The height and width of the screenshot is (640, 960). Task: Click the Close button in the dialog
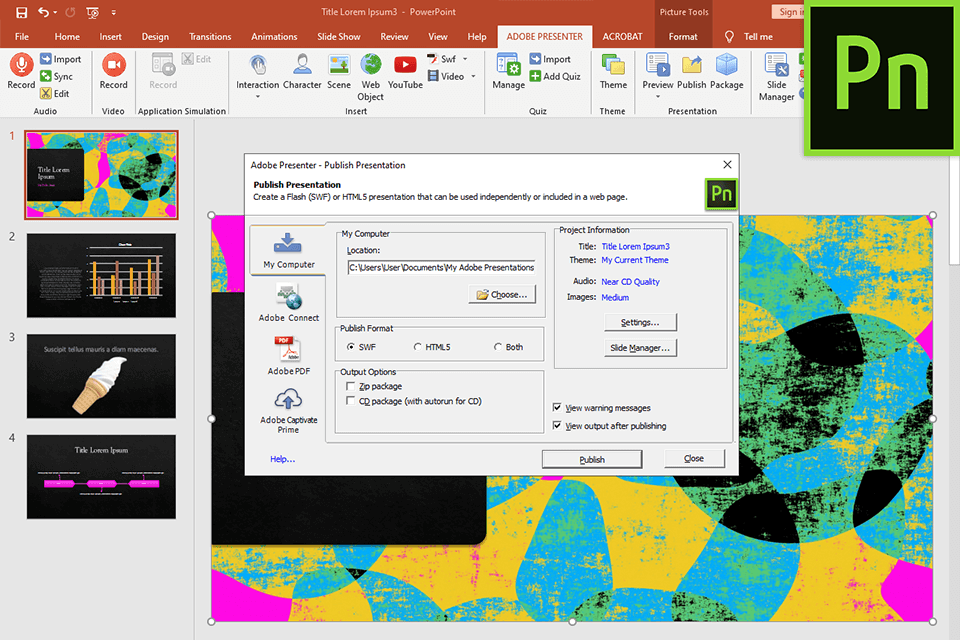coord(694,459)
